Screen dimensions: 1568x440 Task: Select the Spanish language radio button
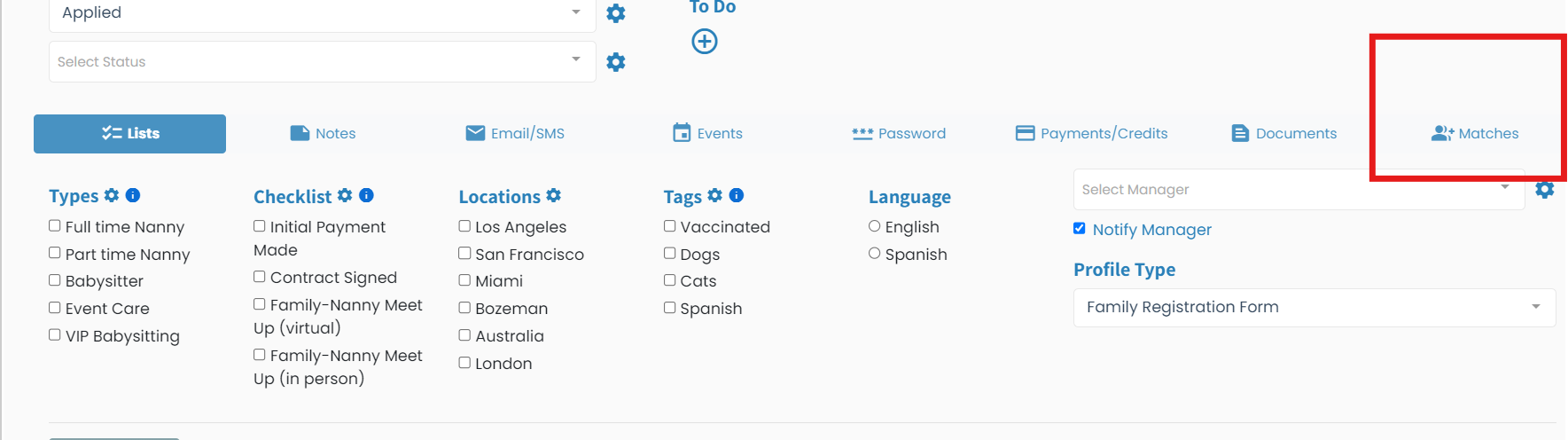click(875, 254)
